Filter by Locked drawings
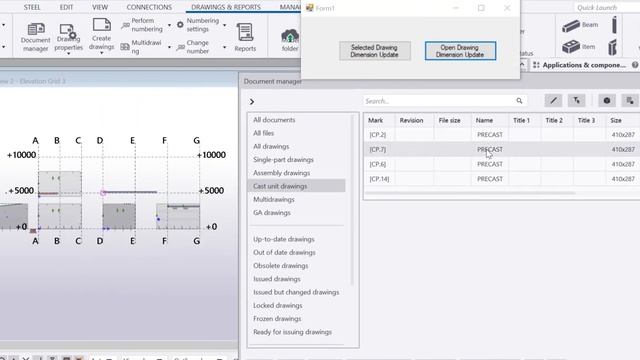This screenshot has height=360, width=640. click(278, 305)
